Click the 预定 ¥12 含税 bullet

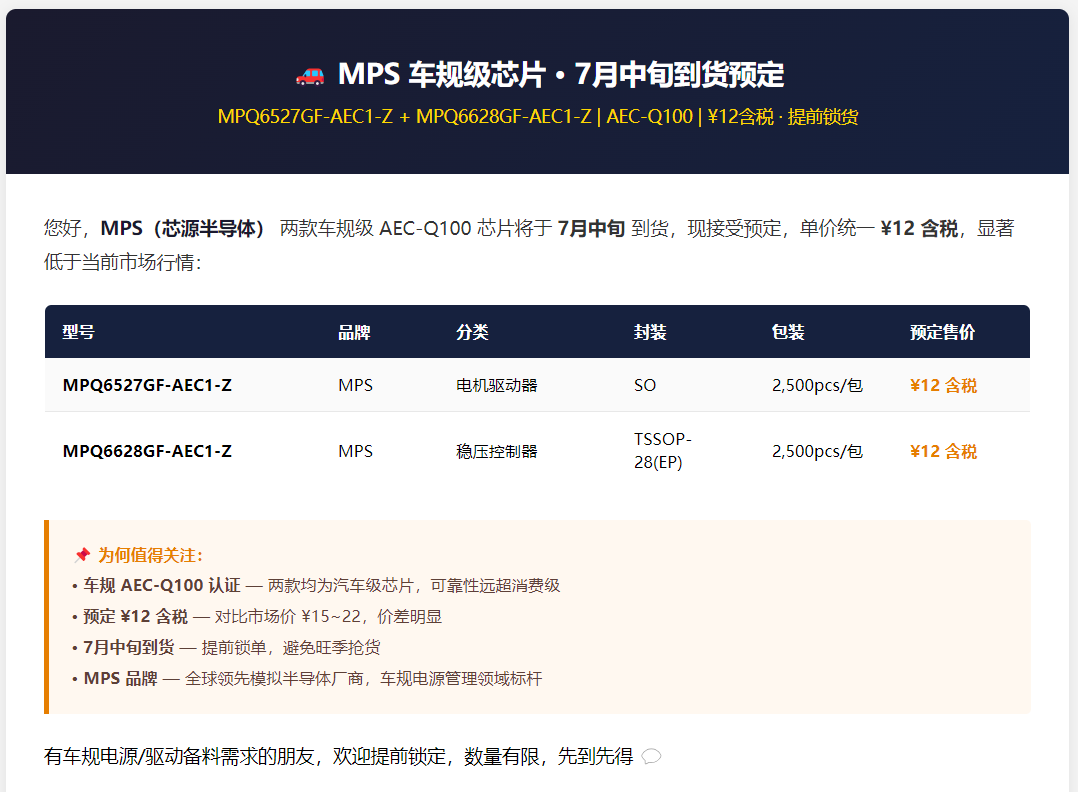coord(257,616)
